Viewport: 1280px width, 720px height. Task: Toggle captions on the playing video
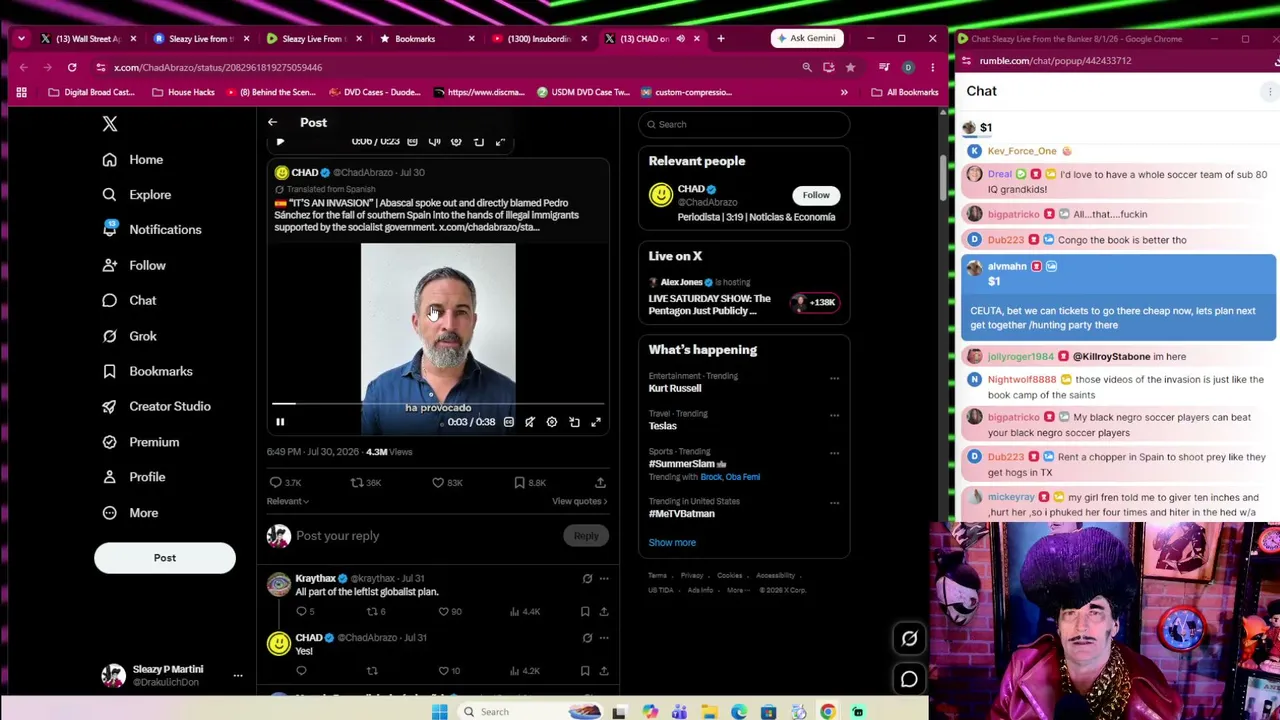click(x=509, y=422)
